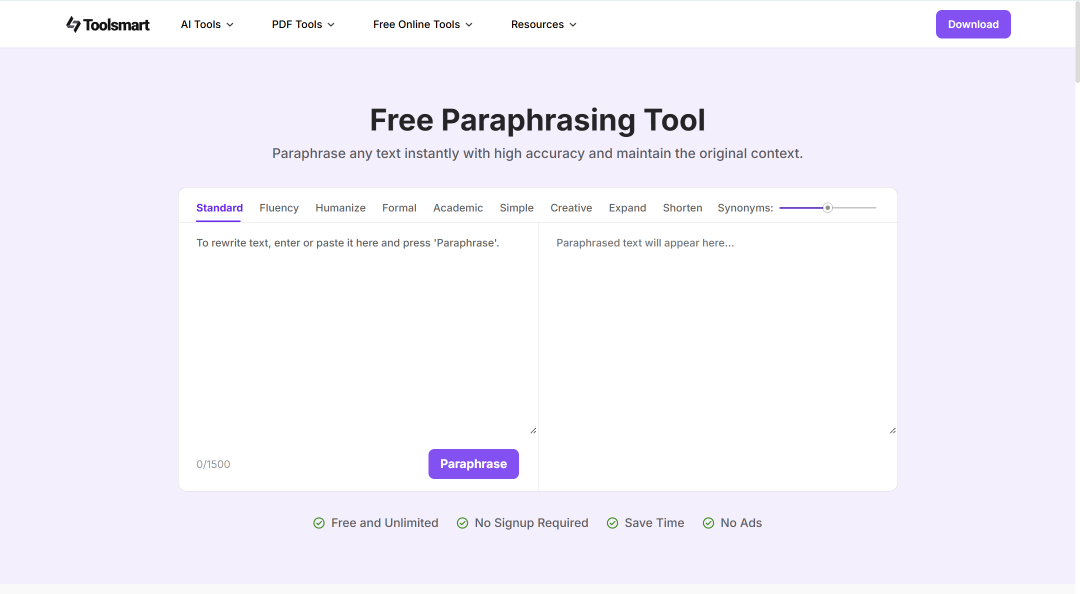Viewport: 1080px width, 594px height.
Task: Click the Save Time checkmark icon
Action: click(x=612, y=523)
